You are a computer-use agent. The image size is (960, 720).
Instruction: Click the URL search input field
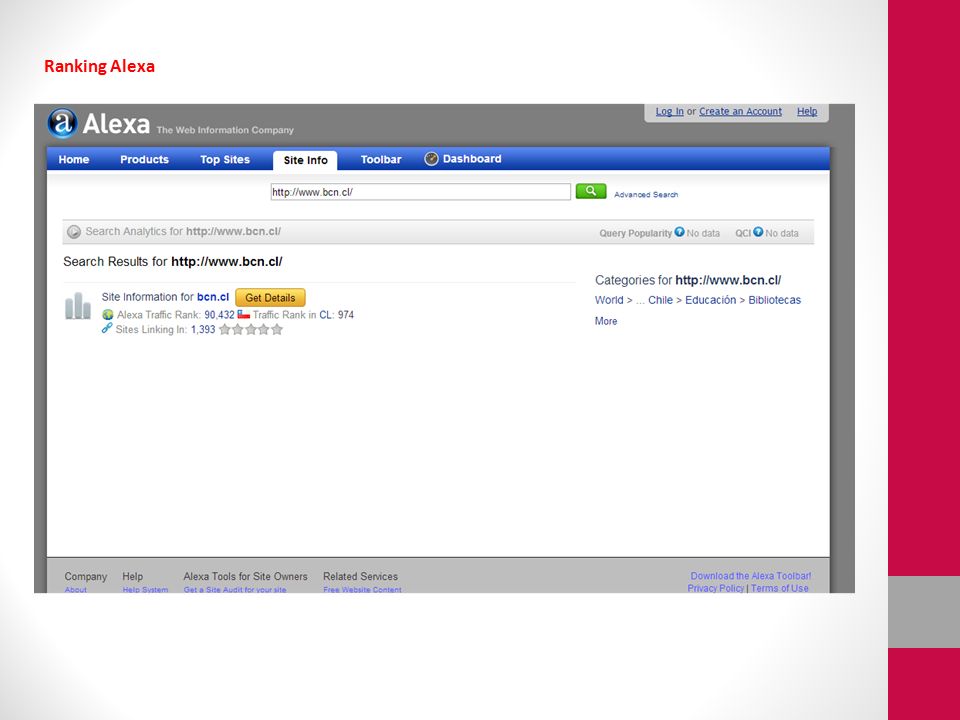tap(421, 192)
